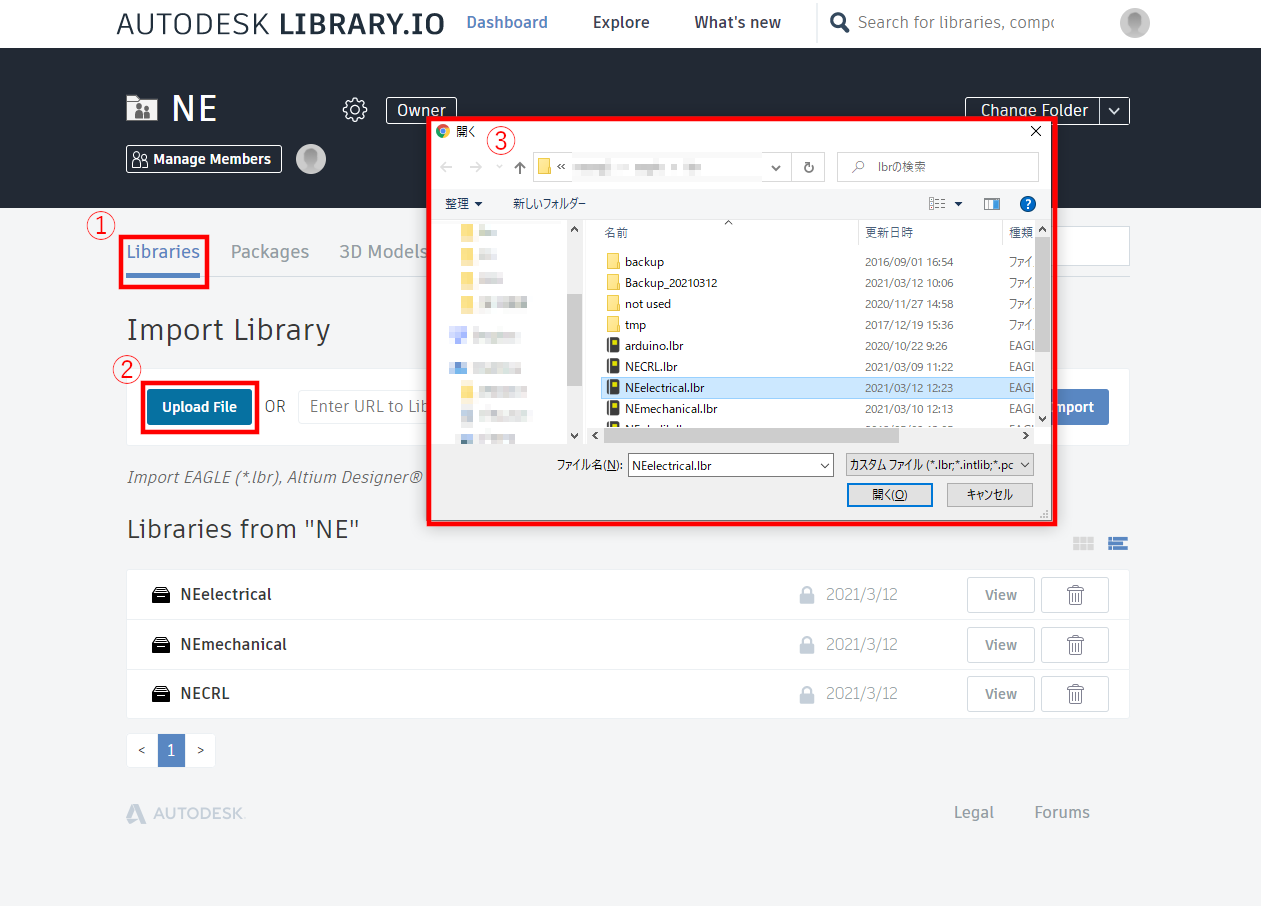Expand the file name combo box list

(x=825, y=465)
